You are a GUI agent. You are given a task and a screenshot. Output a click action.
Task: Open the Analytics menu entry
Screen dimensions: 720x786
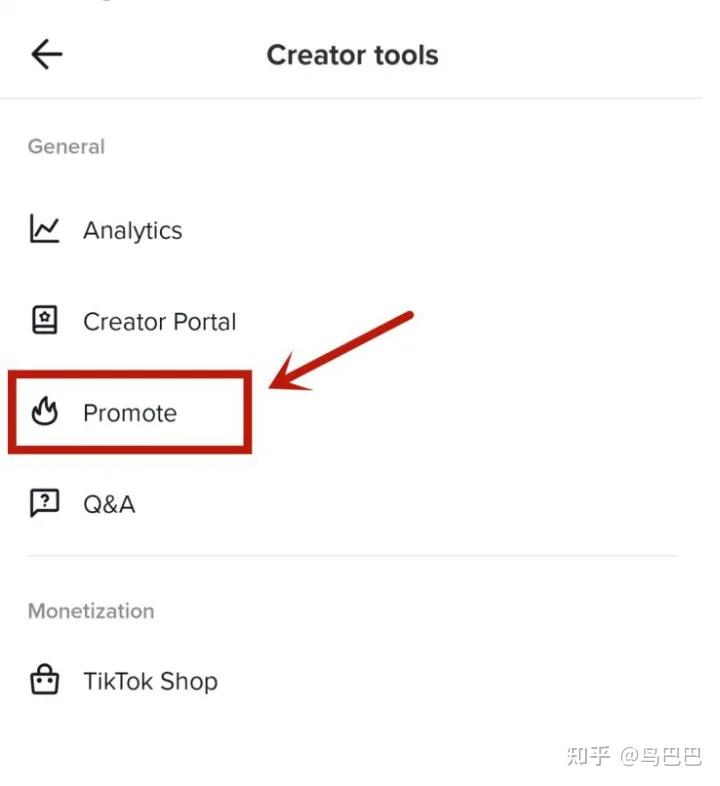pyautogui.click(x=132, y=230)
